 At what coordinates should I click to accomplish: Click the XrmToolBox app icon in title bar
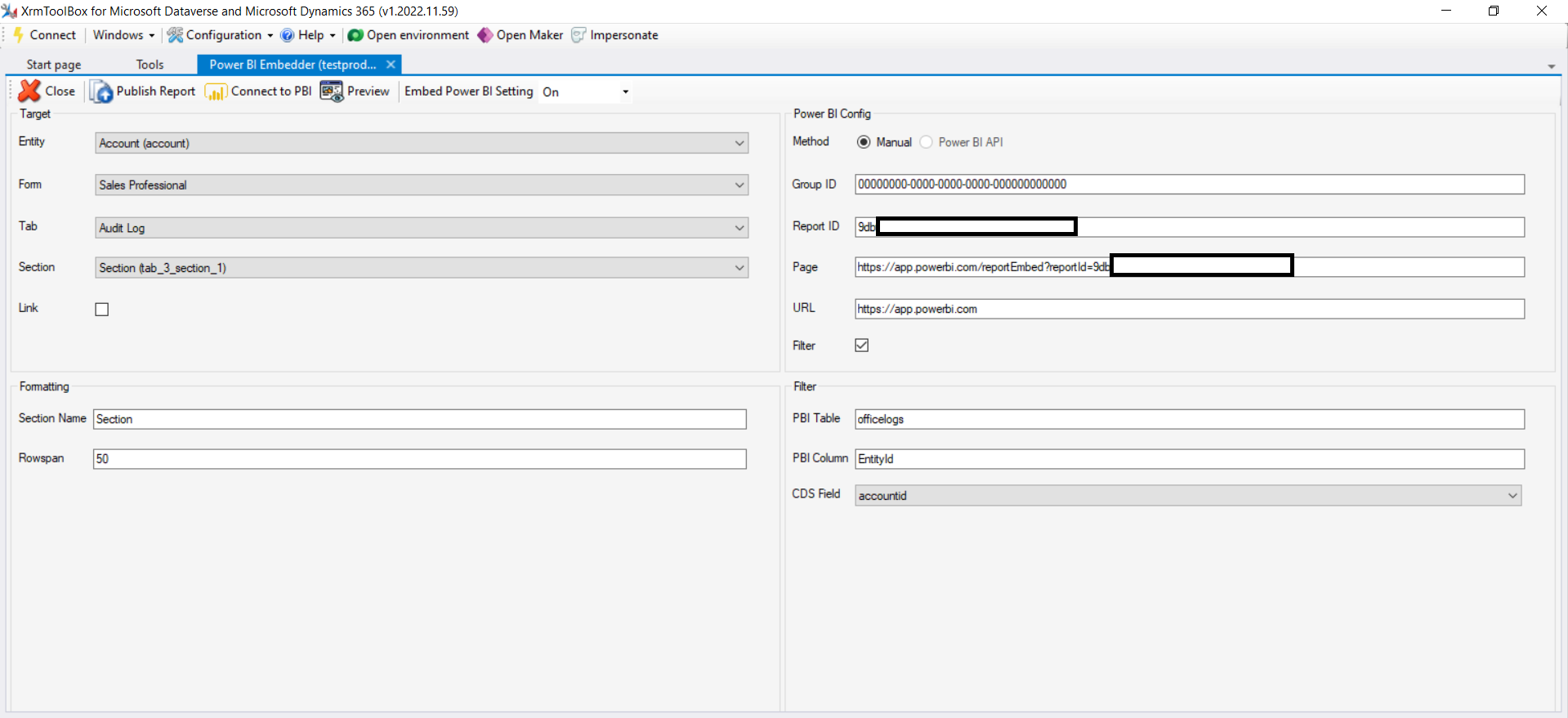pos(10,11)
